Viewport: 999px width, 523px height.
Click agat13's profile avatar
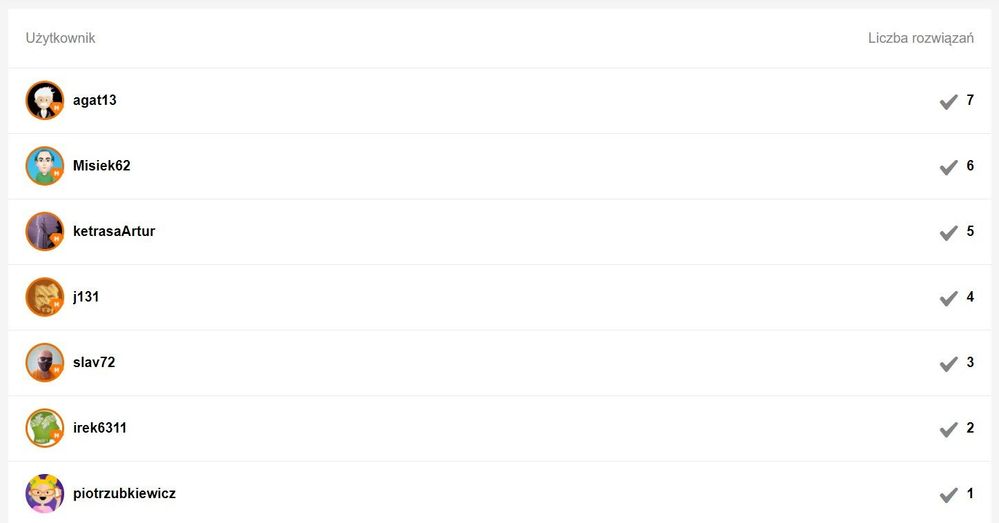tap(45, 101)
